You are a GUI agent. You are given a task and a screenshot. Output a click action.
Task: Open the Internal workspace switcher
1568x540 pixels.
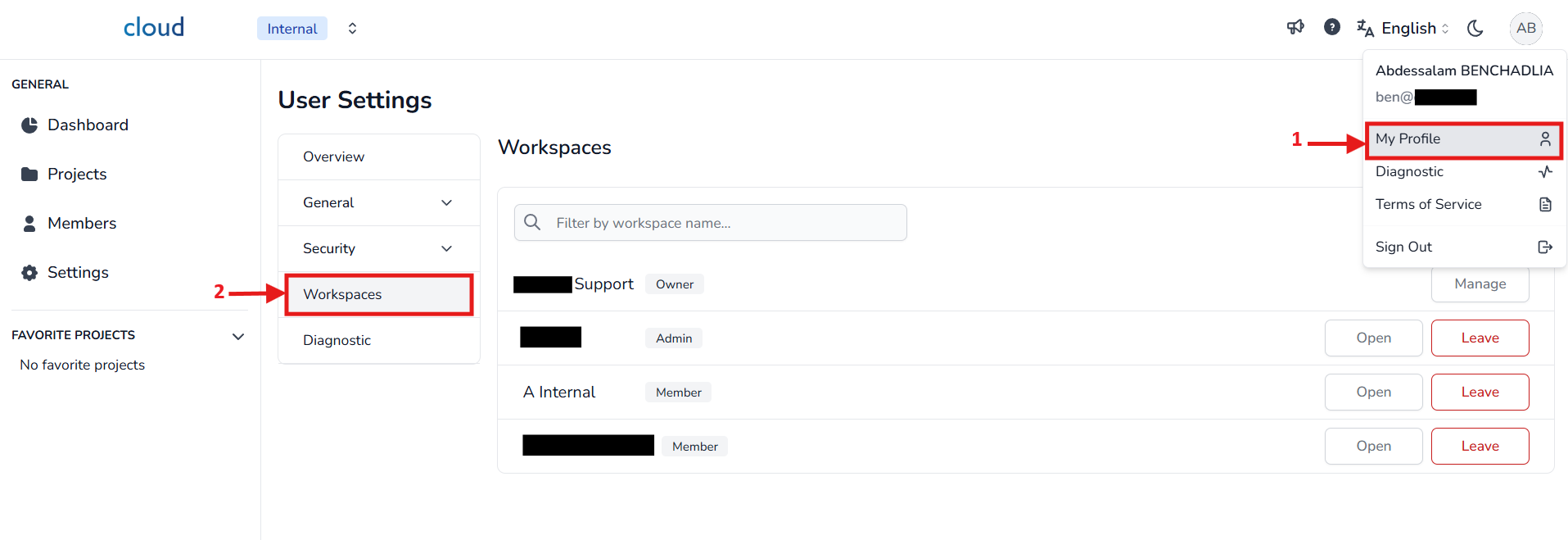tap(351, 29)
